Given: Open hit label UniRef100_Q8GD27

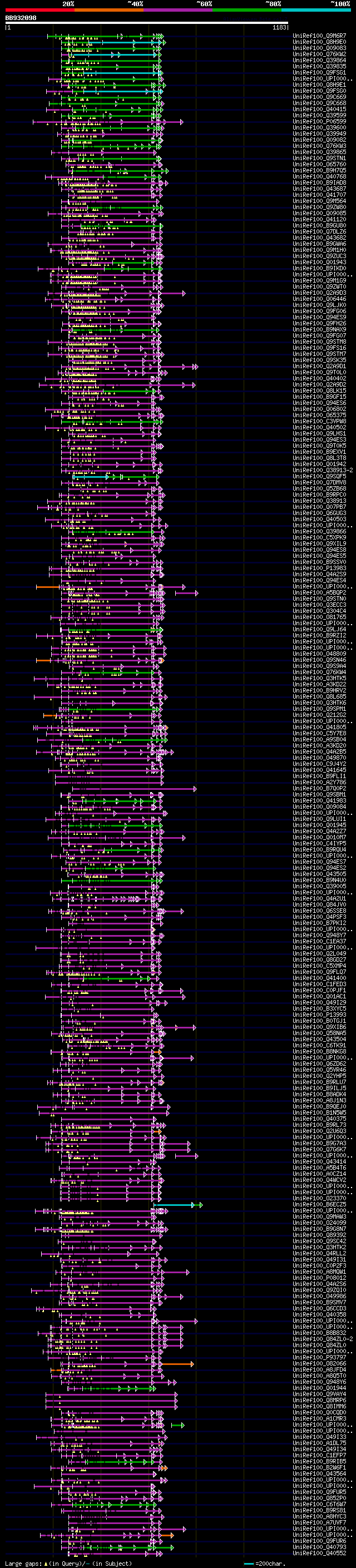Looking at the screenshot, I should pos(319,960).
